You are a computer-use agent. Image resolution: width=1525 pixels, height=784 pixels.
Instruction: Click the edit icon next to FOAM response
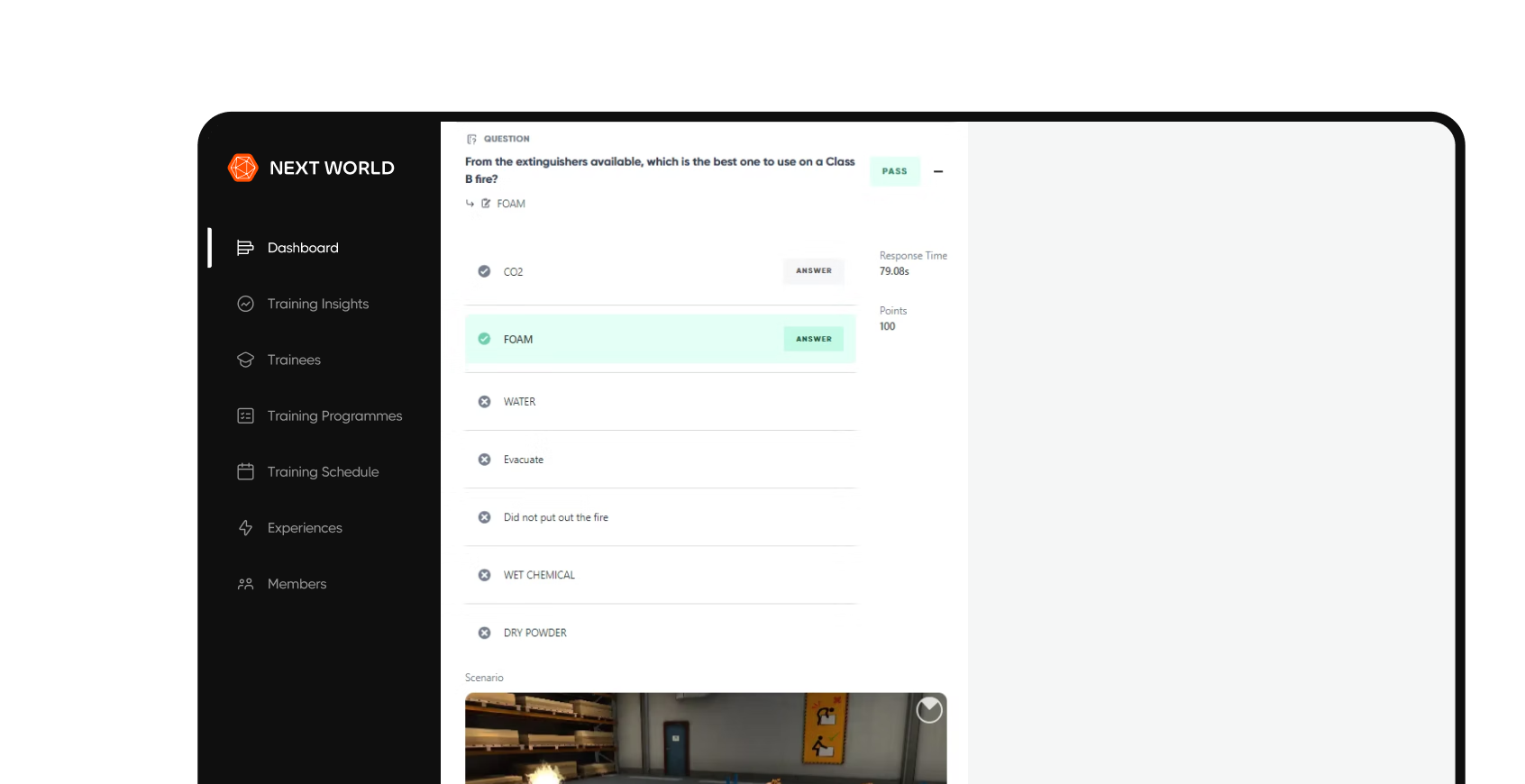tap(486, 204)
